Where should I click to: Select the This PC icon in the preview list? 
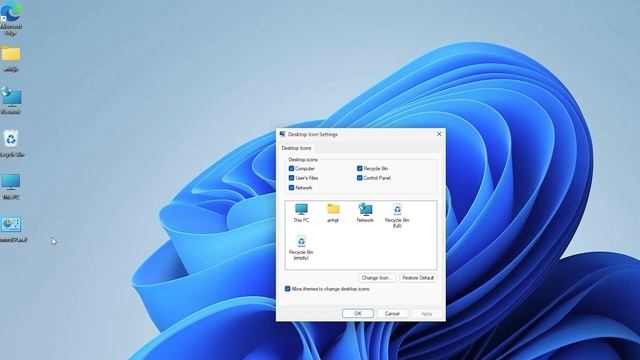[301, 213]
